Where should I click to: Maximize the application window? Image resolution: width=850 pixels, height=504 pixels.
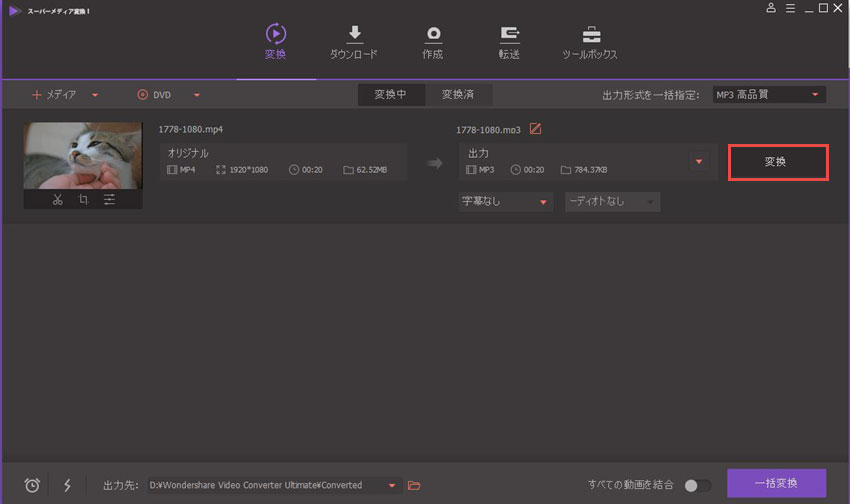point(823,8)
